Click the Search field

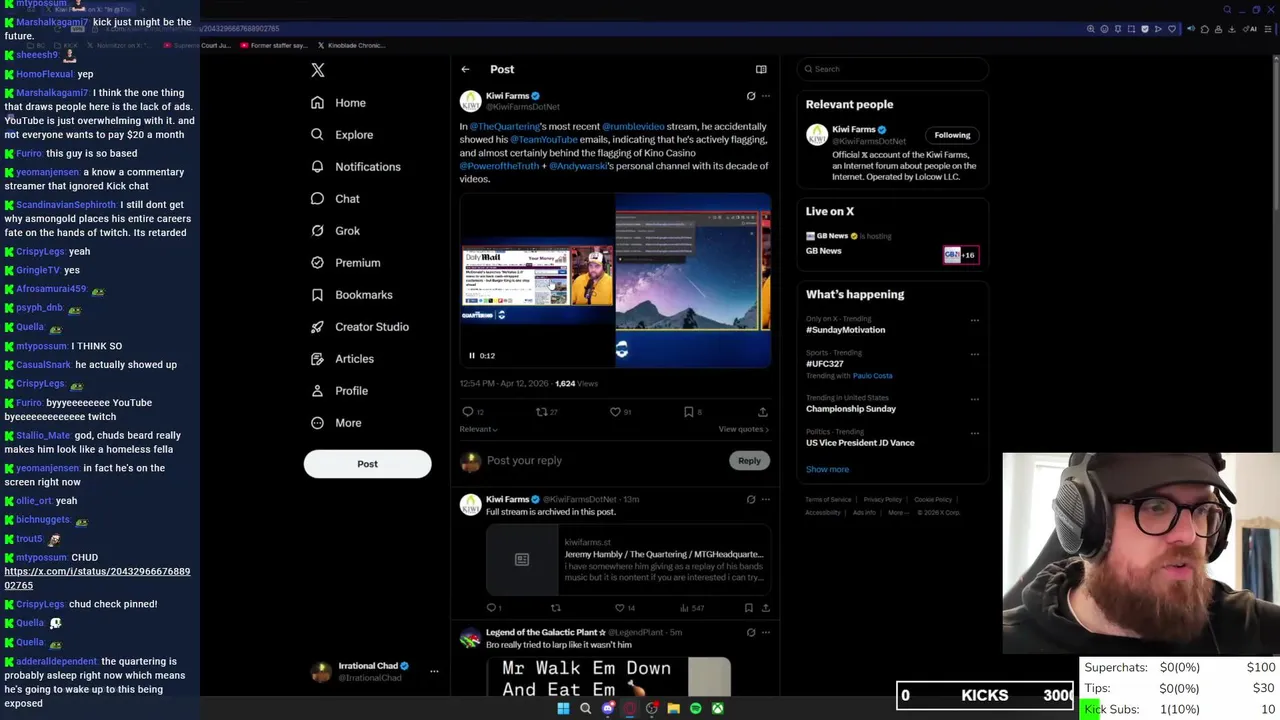pos(893,69)
